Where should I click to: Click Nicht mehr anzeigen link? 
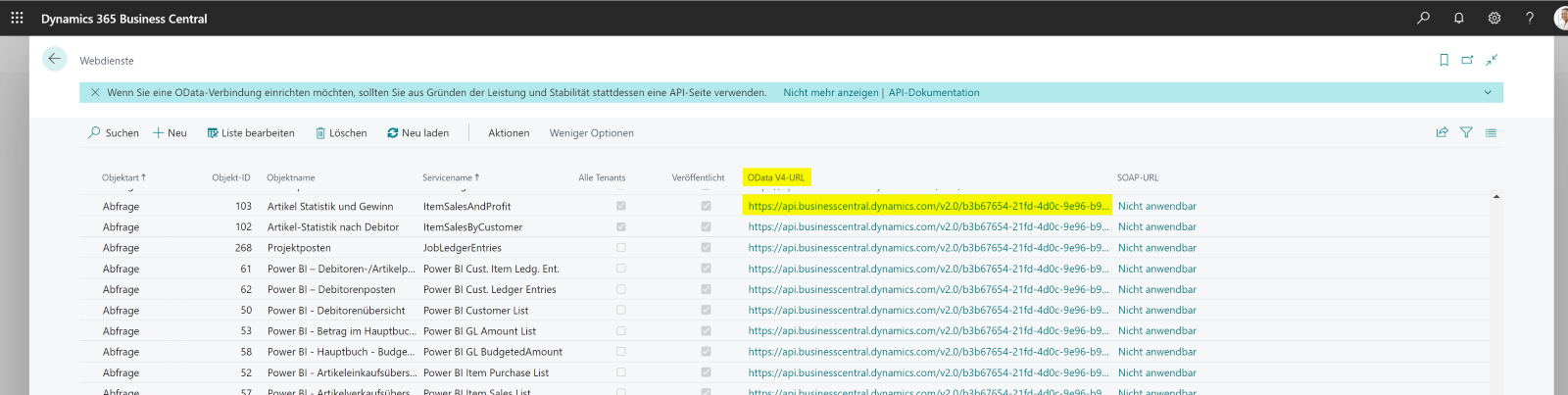pyautogui.click(x=831, y=92)
